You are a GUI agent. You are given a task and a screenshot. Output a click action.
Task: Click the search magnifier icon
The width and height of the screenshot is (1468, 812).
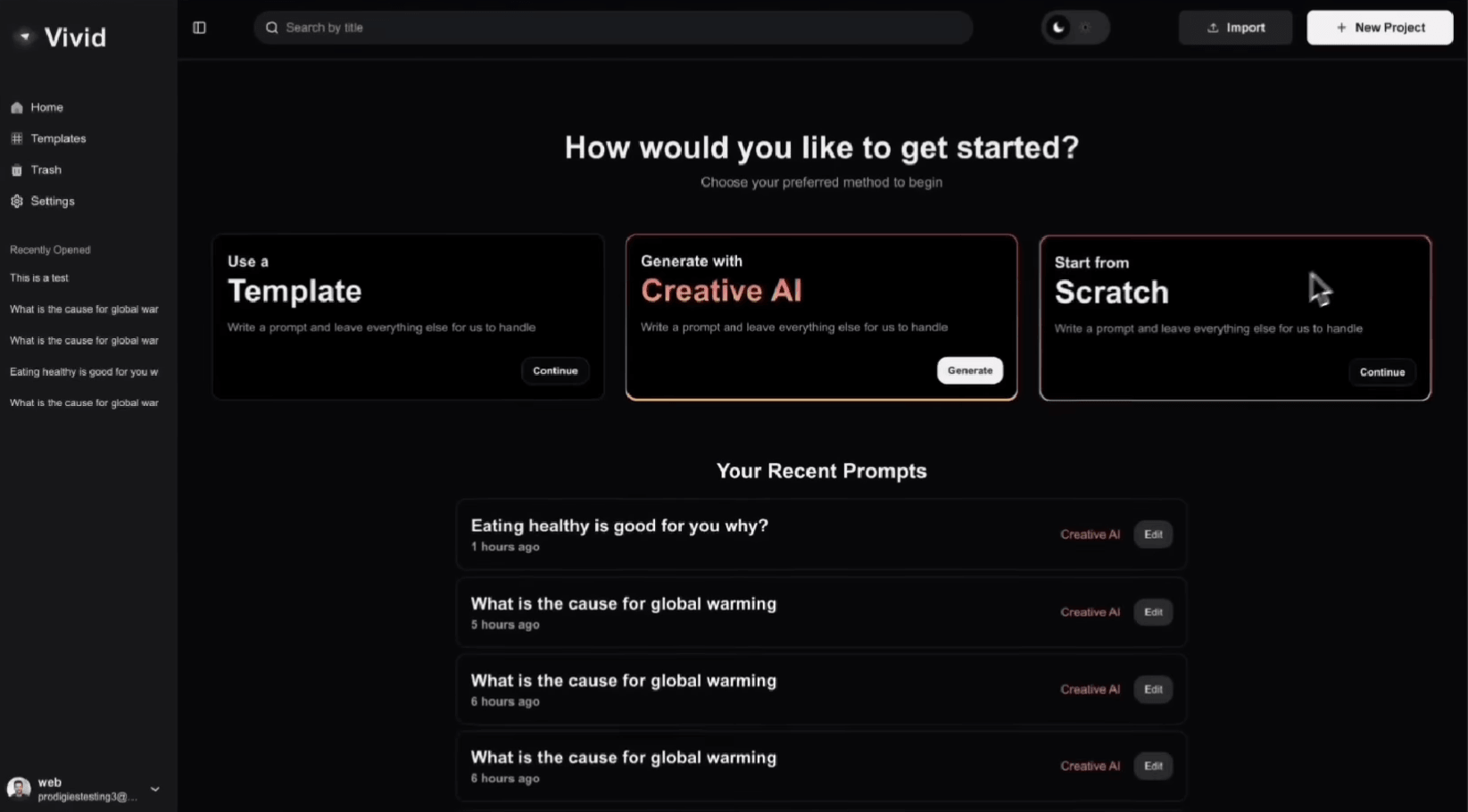click(x=271, y=28)
